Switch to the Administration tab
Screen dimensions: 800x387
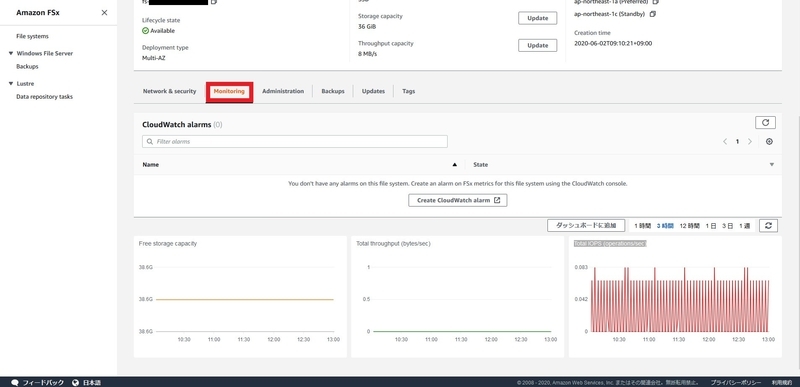tap(283, 91)
